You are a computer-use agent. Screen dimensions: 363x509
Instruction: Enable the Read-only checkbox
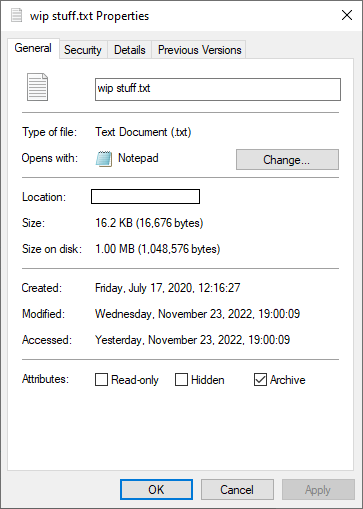[101, 379]
